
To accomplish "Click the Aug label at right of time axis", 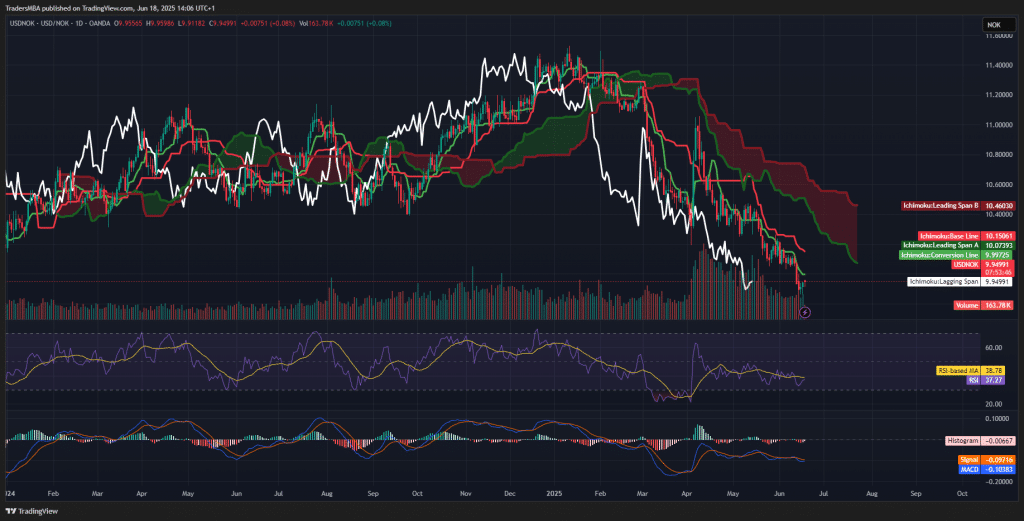I will click(x=871, y=493).
